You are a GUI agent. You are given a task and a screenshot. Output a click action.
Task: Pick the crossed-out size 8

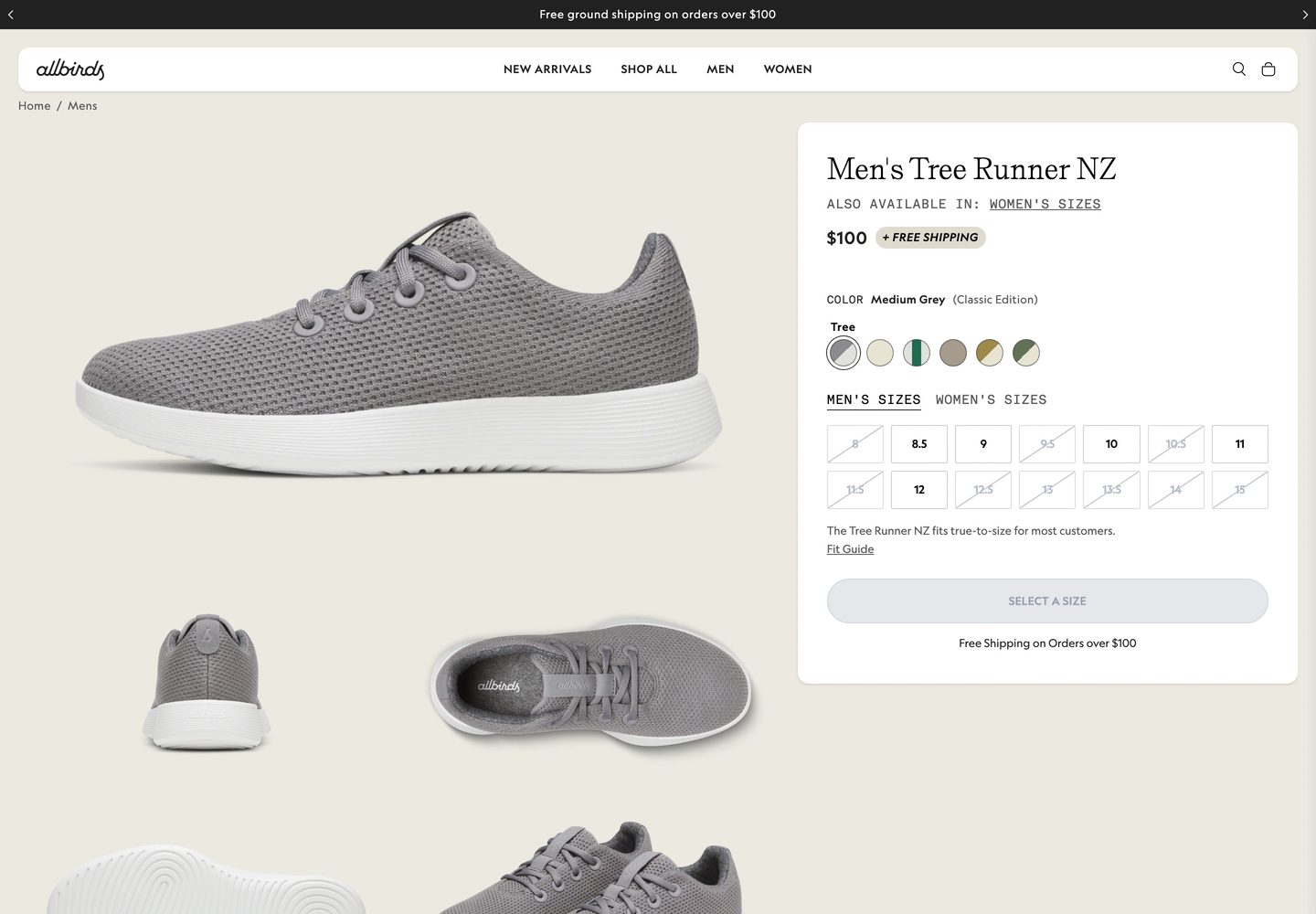[855, 444]
